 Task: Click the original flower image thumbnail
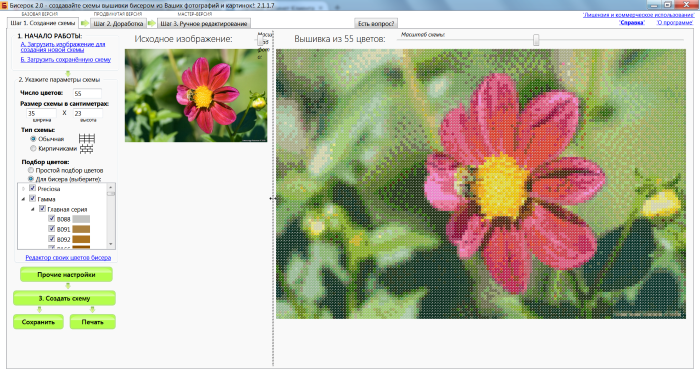[196, 96]
